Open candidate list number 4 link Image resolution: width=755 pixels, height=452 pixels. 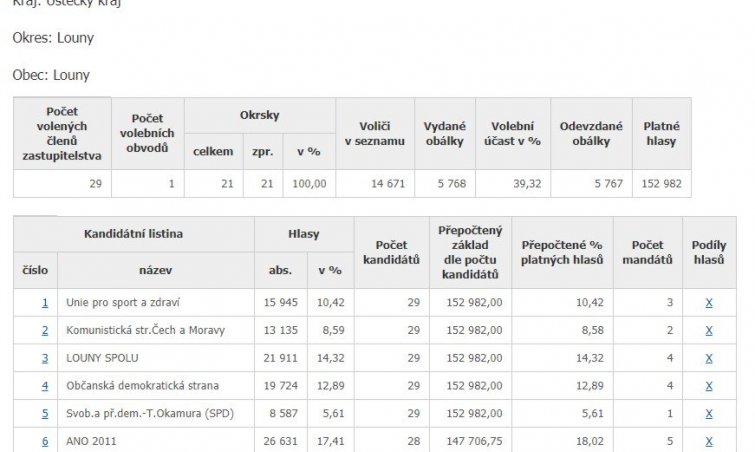coord(45,386)
